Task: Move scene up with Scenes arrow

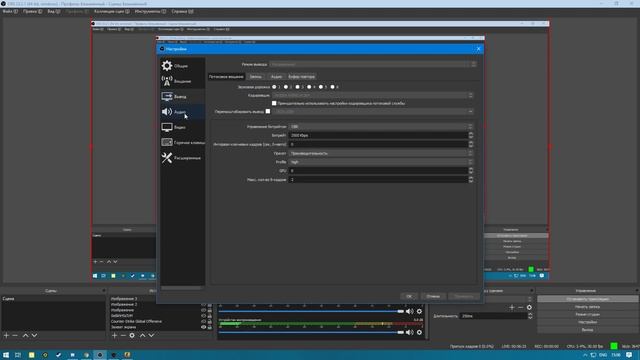Action: coord(25,335)
